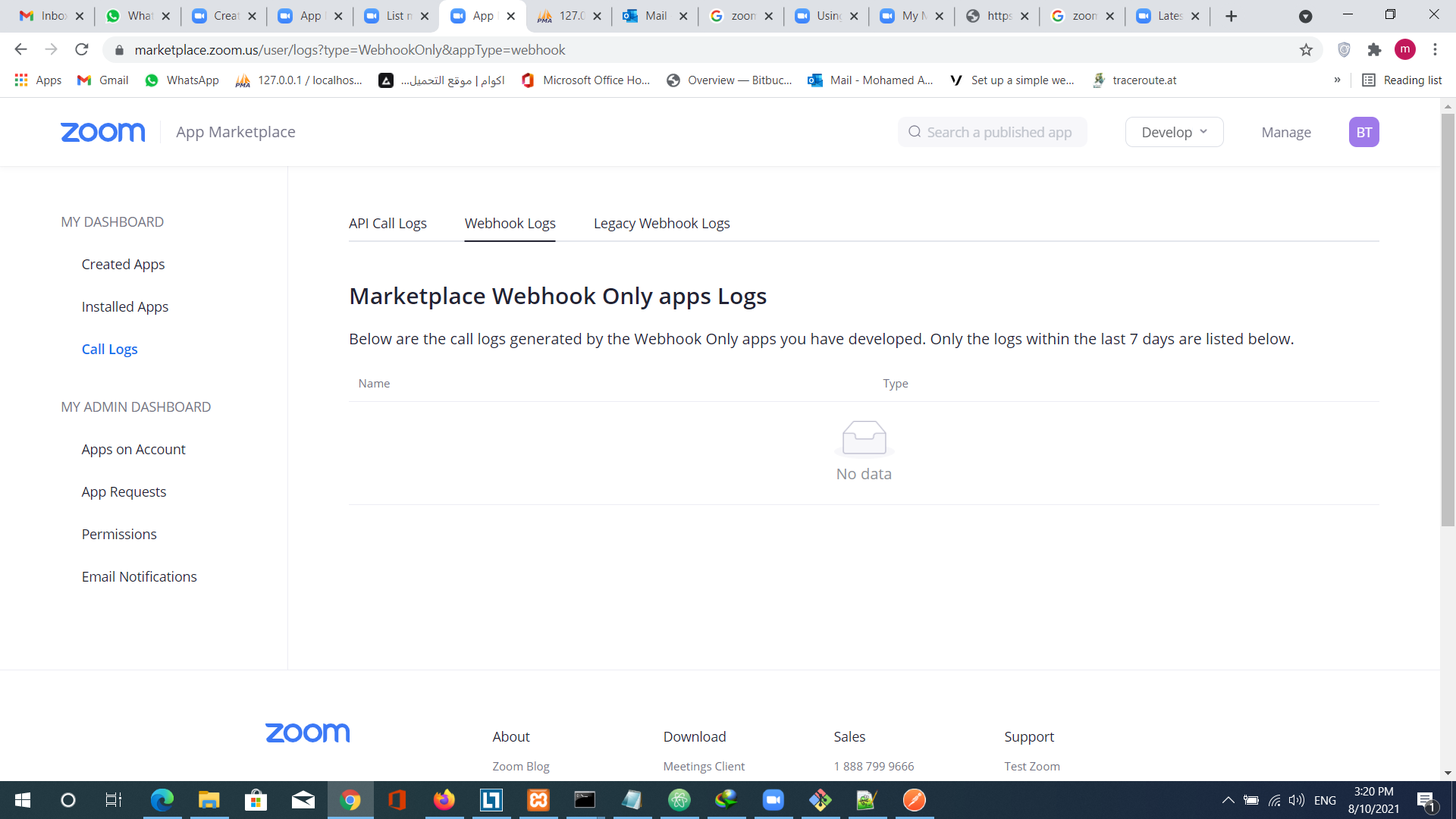Open a new browser tab

pos(1232,16)
